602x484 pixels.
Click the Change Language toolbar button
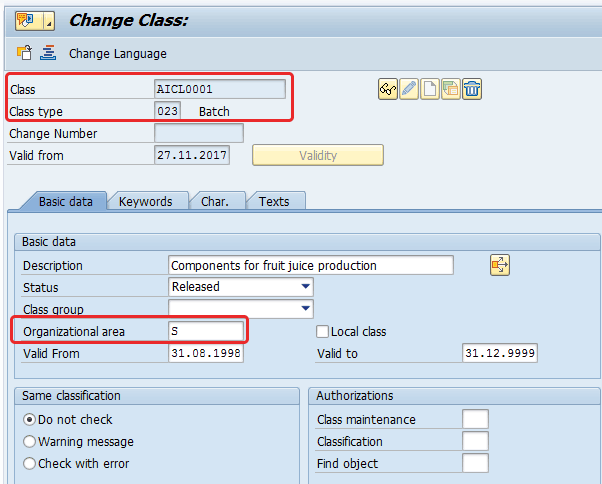coord(117,53)
